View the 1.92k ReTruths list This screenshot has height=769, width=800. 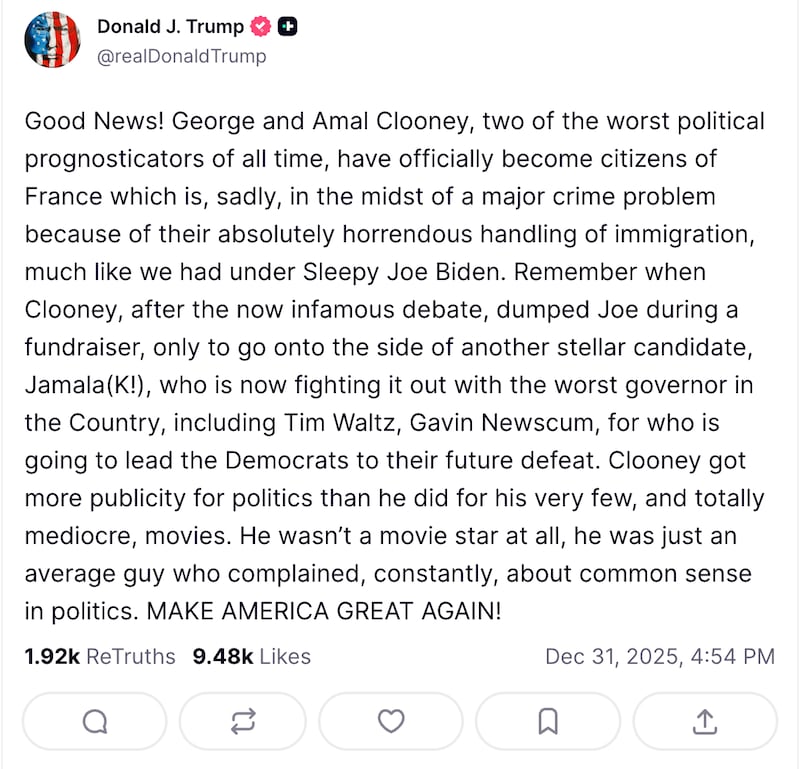100,657
